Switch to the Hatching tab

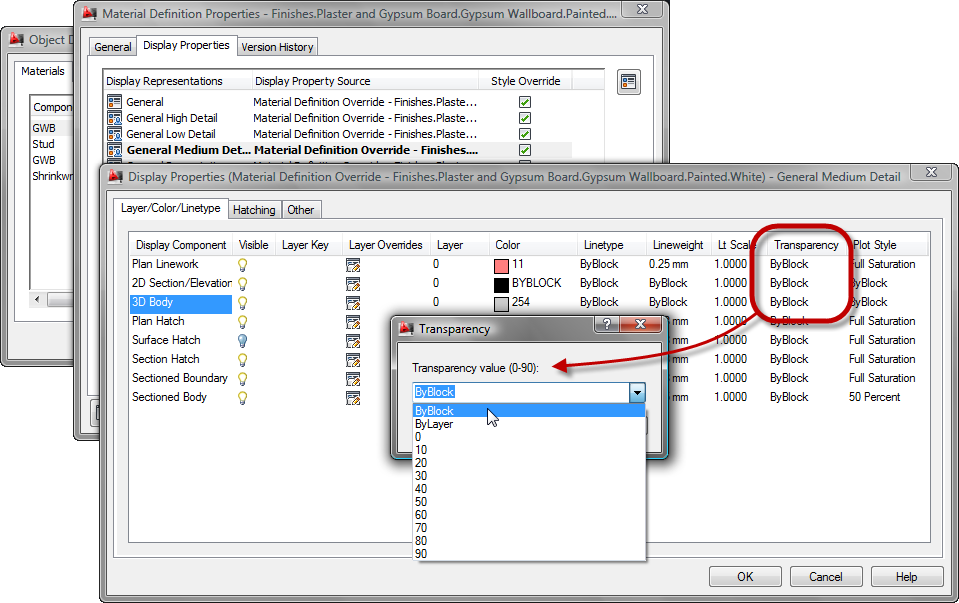pos(254,210)
